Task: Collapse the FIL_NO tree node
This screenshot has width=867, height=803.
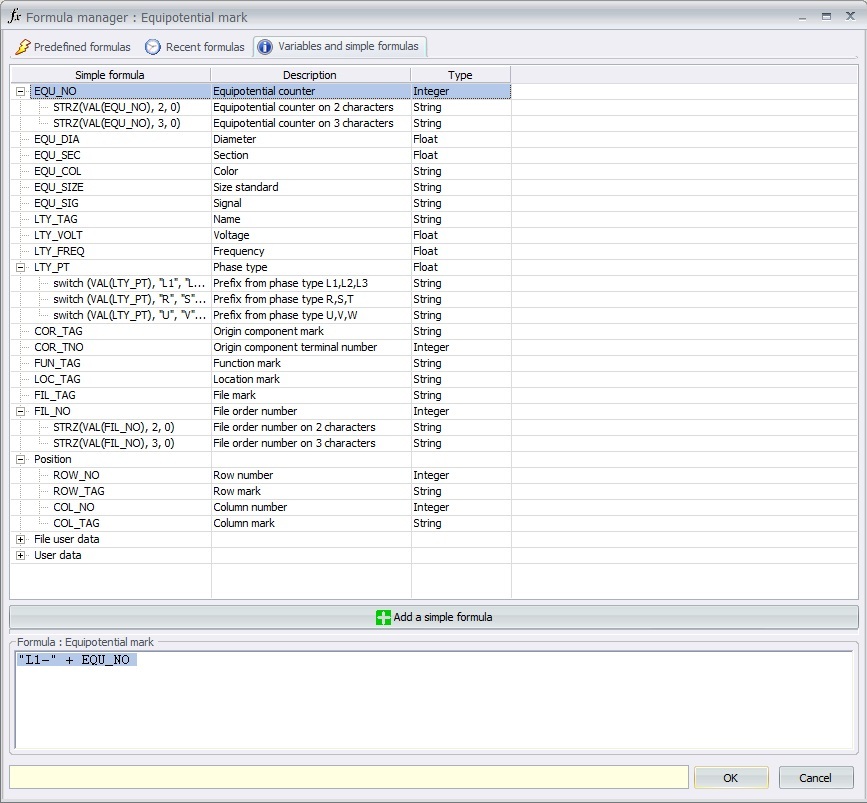Action: pos(21,411)
